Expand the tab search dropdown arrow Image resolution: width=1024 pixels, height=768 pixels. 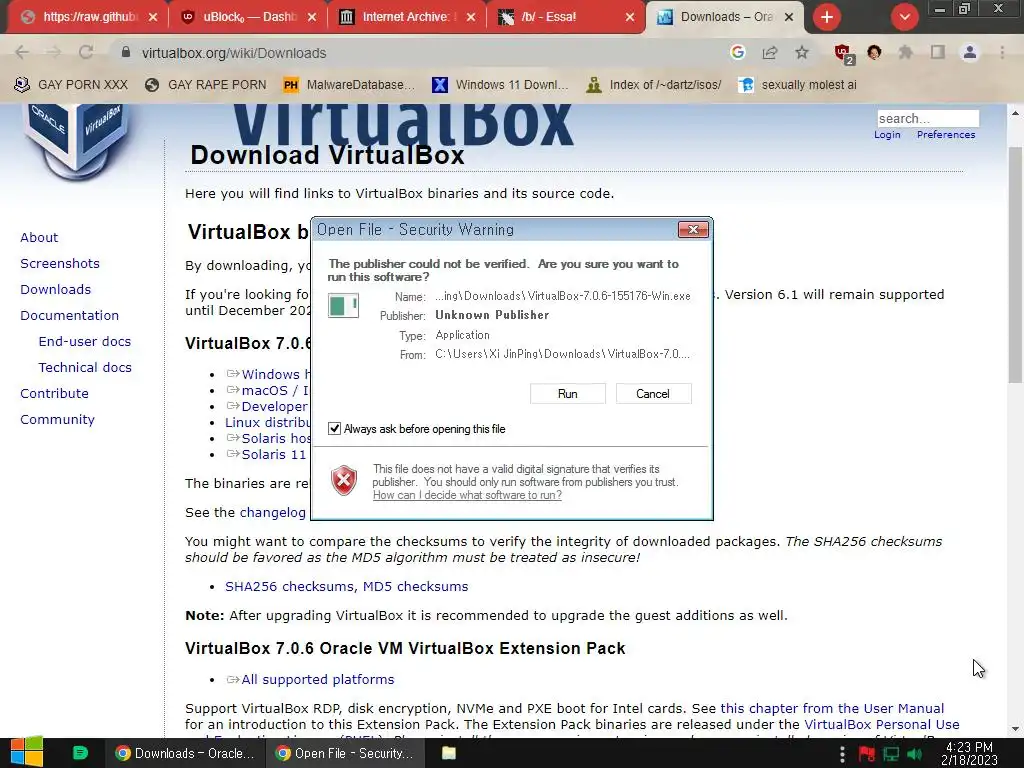[x=904, y=17]
